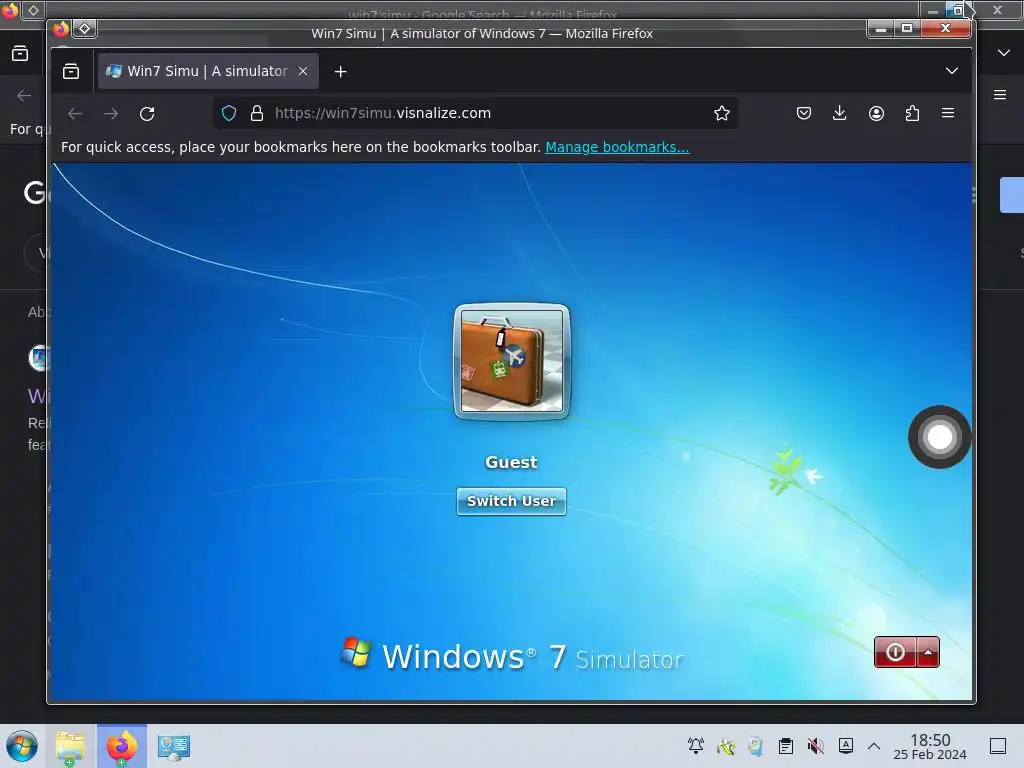Screen dimensions: 1024x768
Task: Select the Guest account suitcase picture
Action: pyautogui.click(x=511, y=361)
